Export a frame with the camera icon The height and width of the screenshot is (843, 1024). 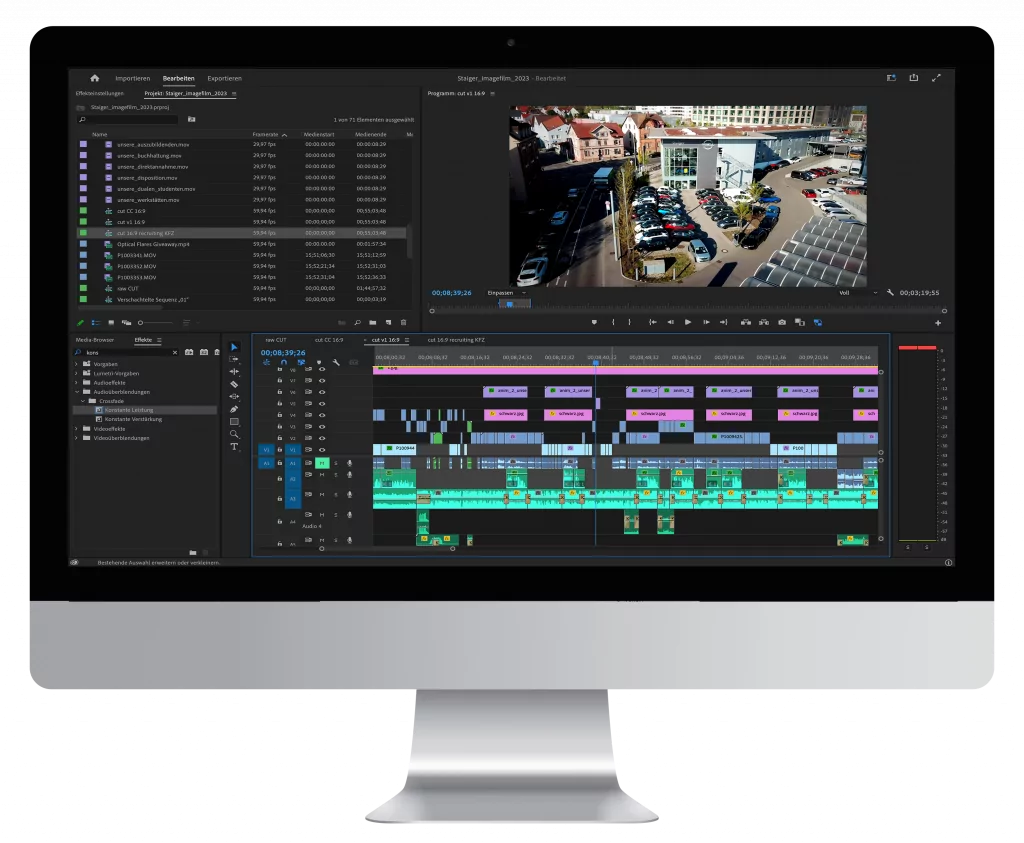[782, 322]
